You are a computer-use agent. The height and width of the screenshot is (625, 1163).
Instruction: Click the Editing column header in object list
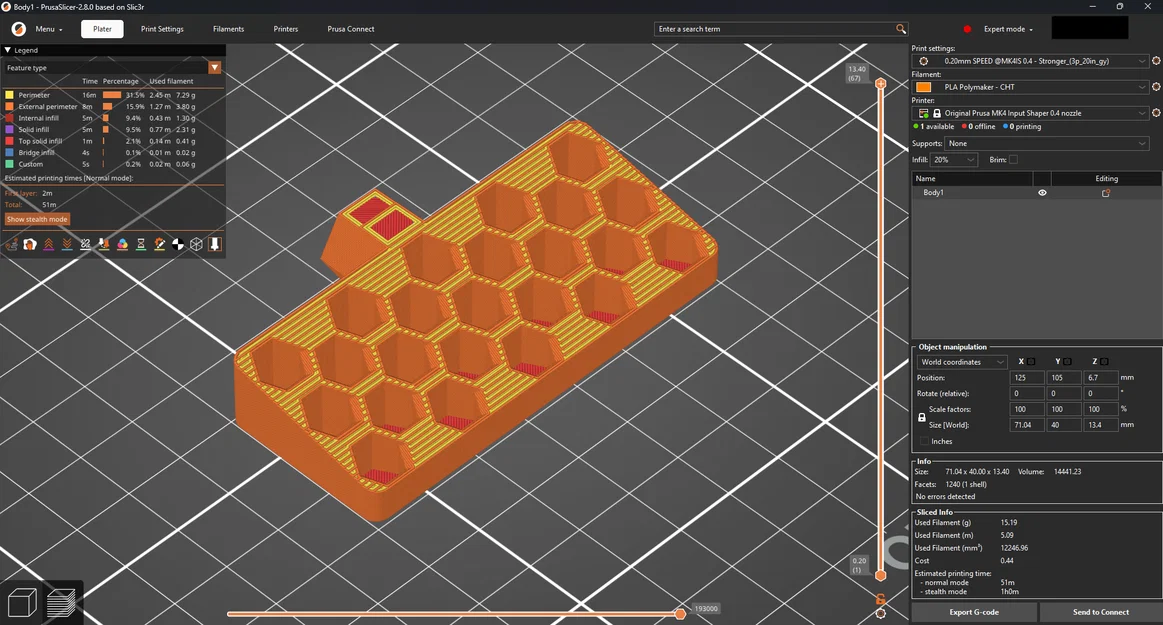coord(1107,179)
